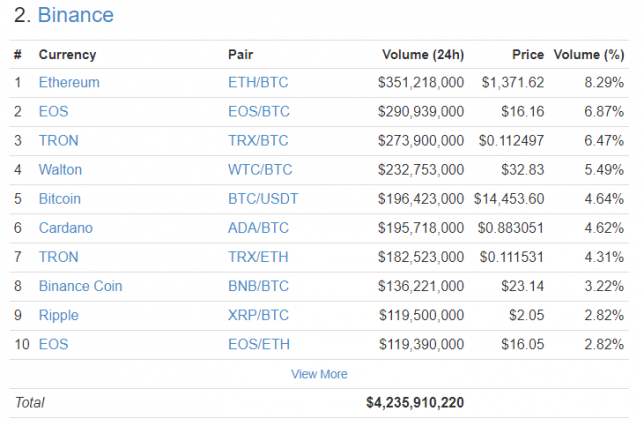Select the $0.883051 price cell
This screenshot has height=426, width=644.
(511, 228)
